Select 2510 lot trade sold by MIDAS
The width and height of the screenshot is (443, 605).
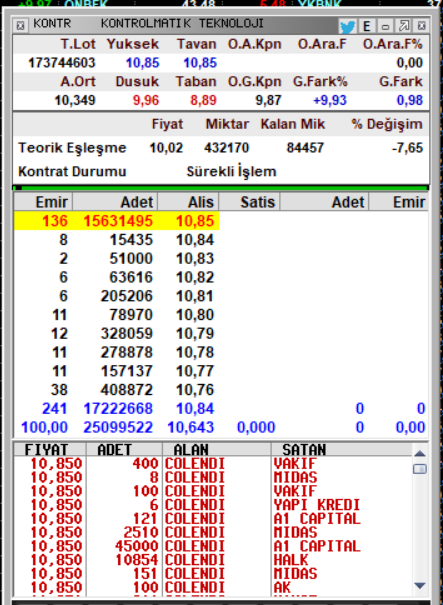tap(213, 532)
